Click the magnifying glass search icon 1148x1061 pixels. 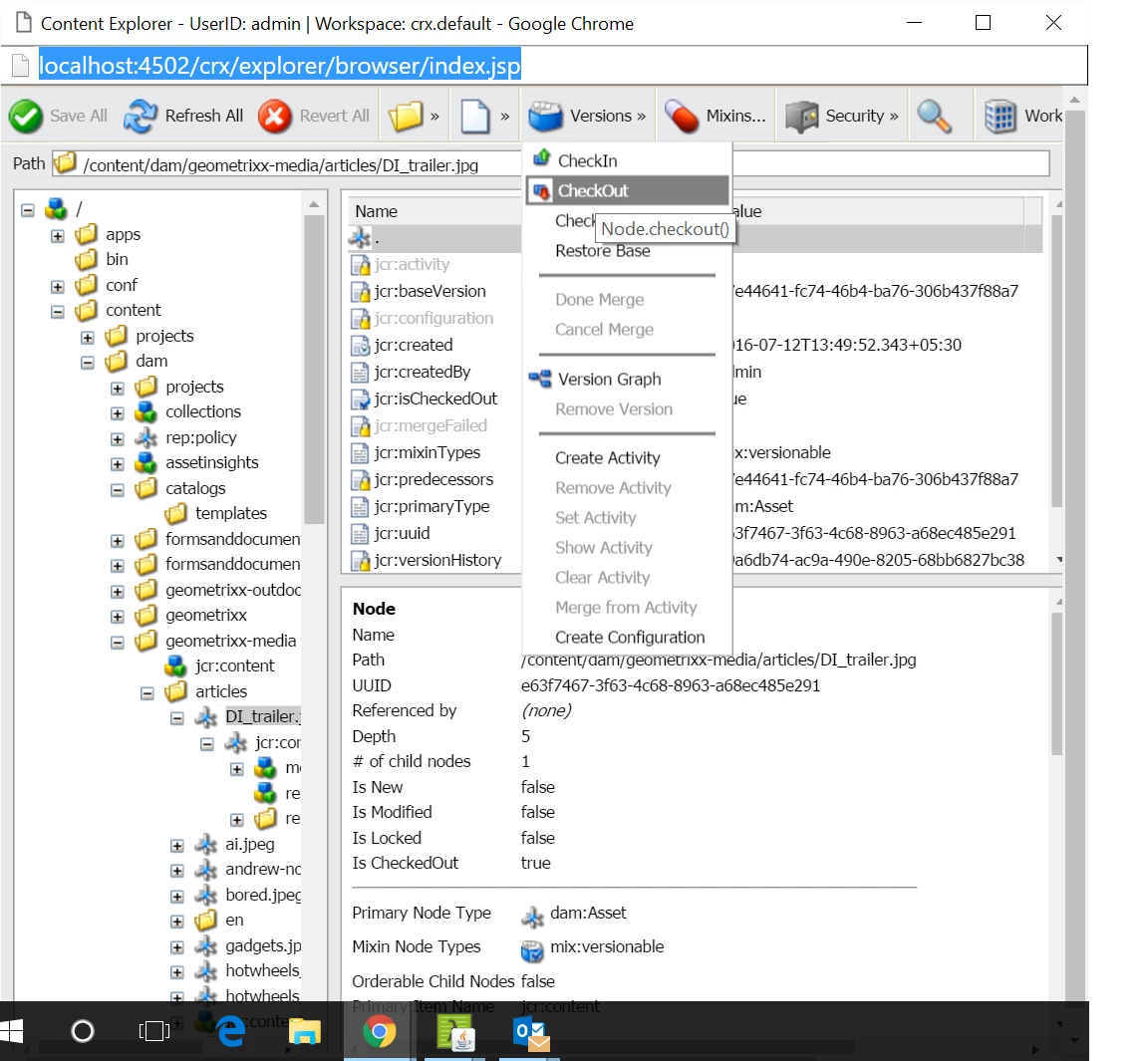(x=934, y=117)
